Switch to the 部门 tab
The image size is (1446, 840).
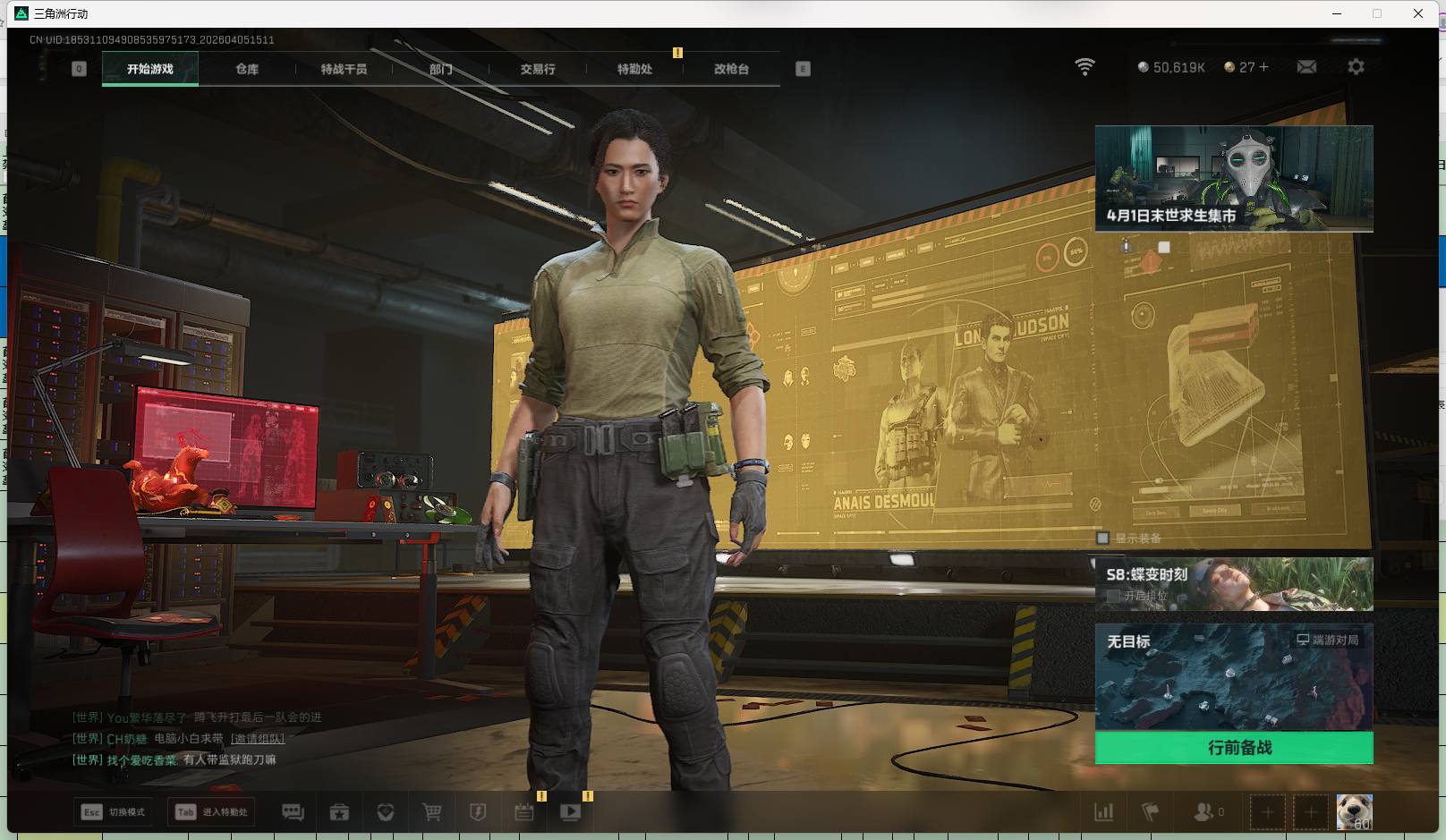440,69
